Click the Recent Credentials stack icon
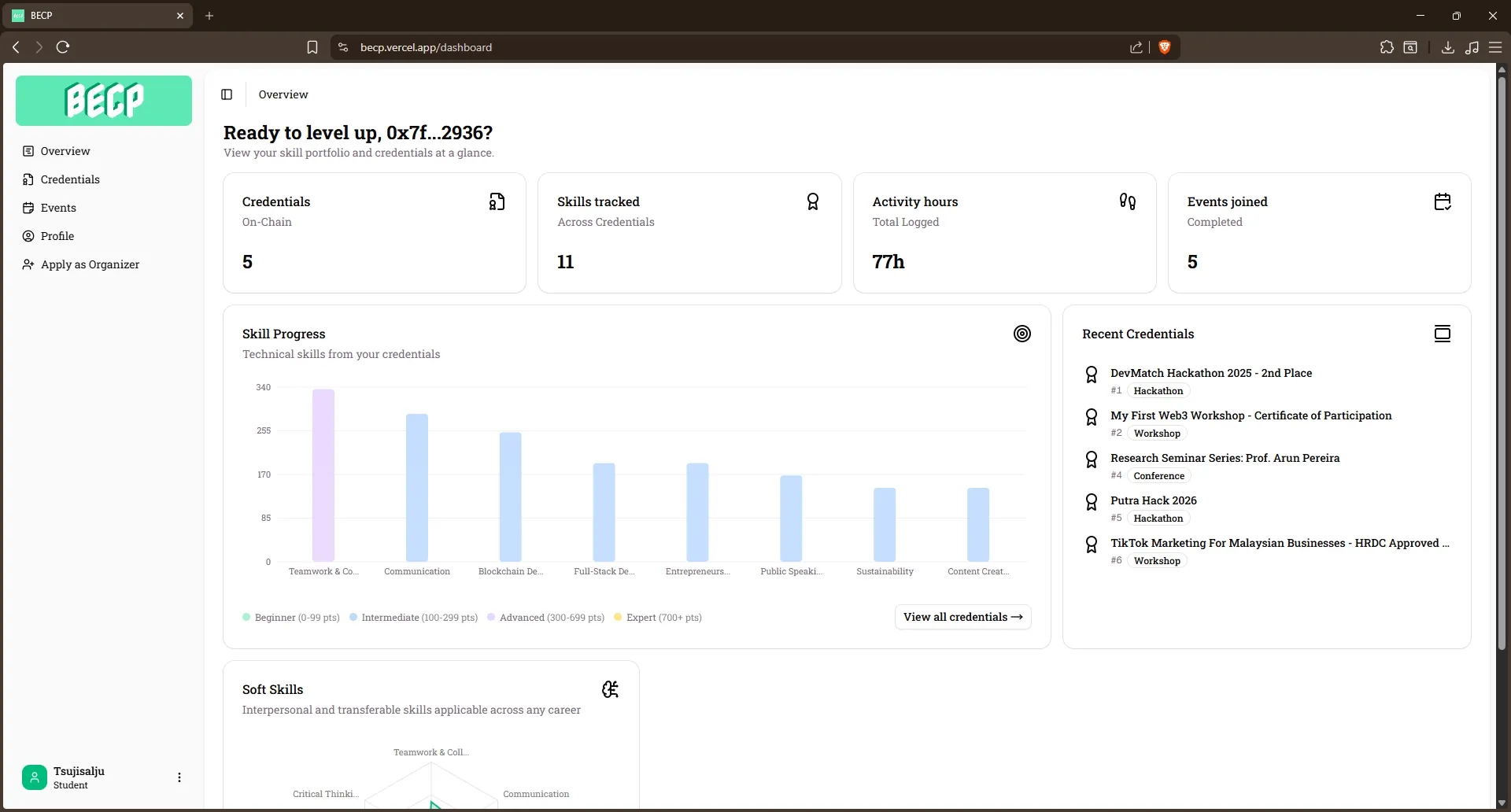Viewport: 1511px width, 812px height. 1442,334
